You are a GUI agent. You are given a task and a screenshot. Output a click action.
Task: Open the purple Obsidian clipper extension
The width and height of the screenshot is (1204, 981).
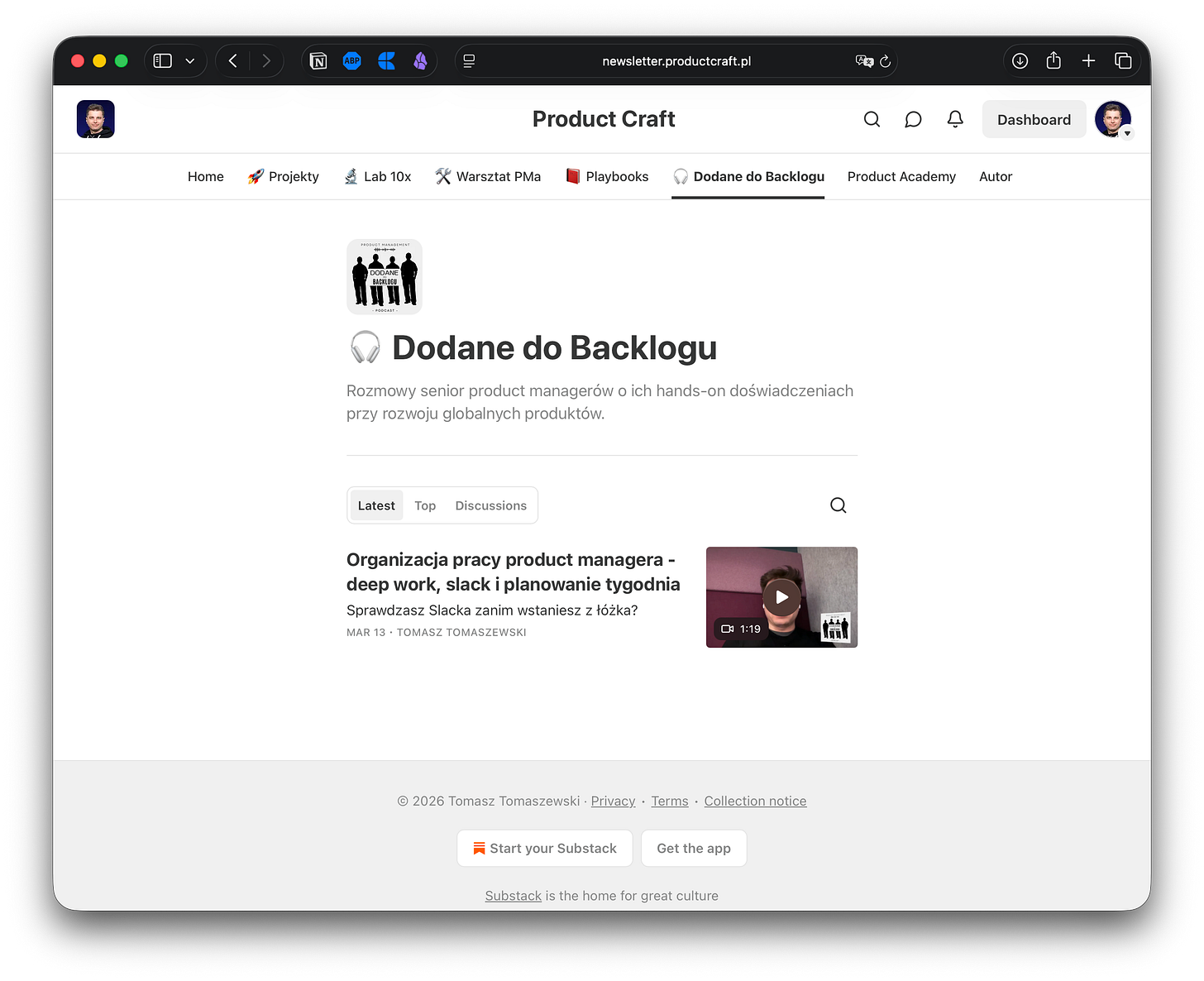tap(420, 61)
